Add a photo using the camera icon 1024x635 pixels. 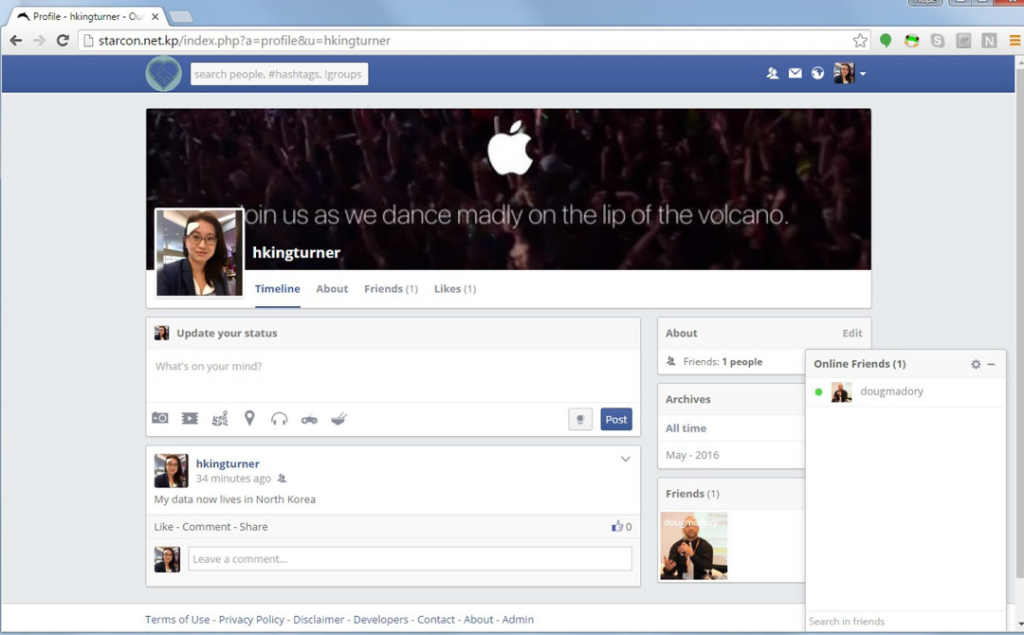pos(160,418)
